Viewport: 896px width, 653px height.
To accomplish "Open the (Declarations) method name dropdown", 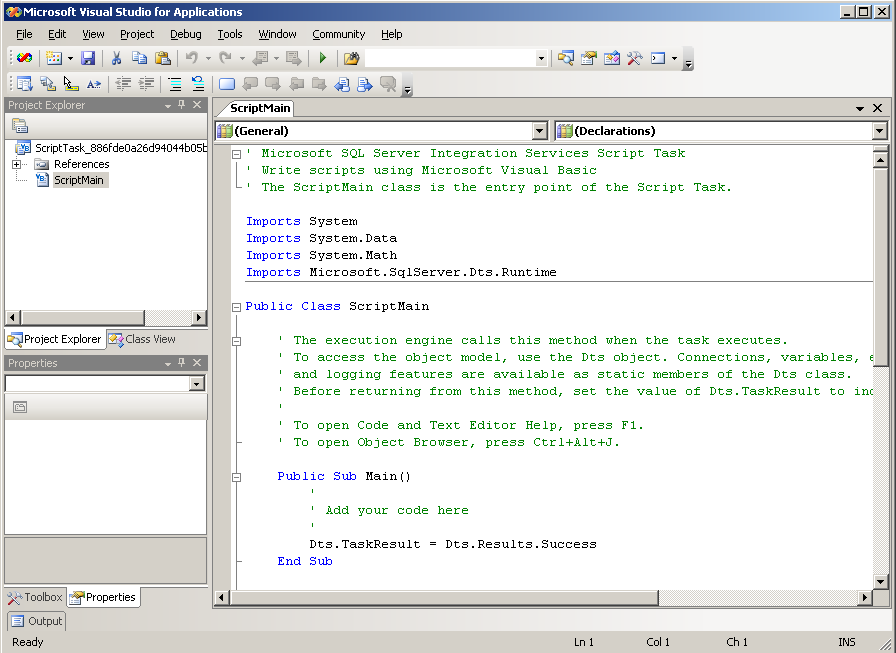I will pos(879,131).
